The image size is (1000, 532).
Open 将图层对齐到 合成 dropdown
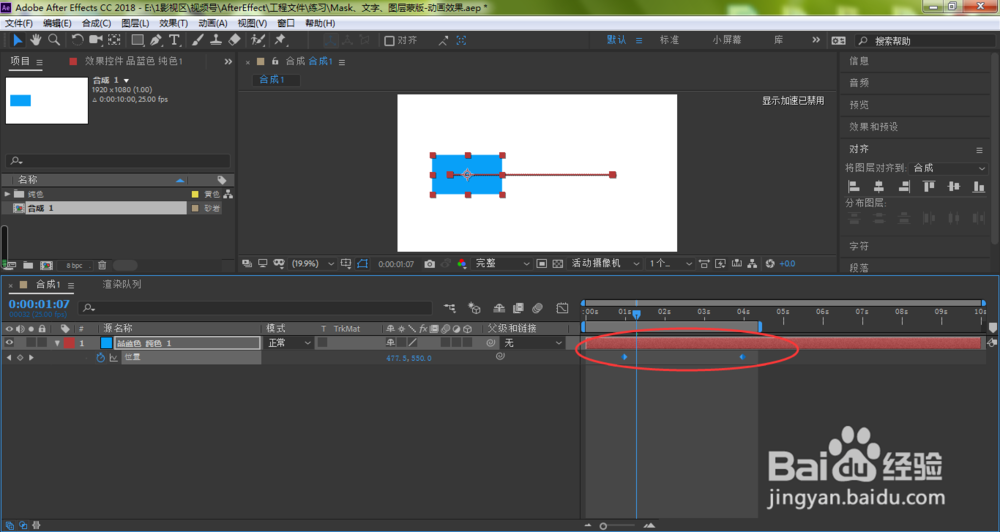coord(949,168)
